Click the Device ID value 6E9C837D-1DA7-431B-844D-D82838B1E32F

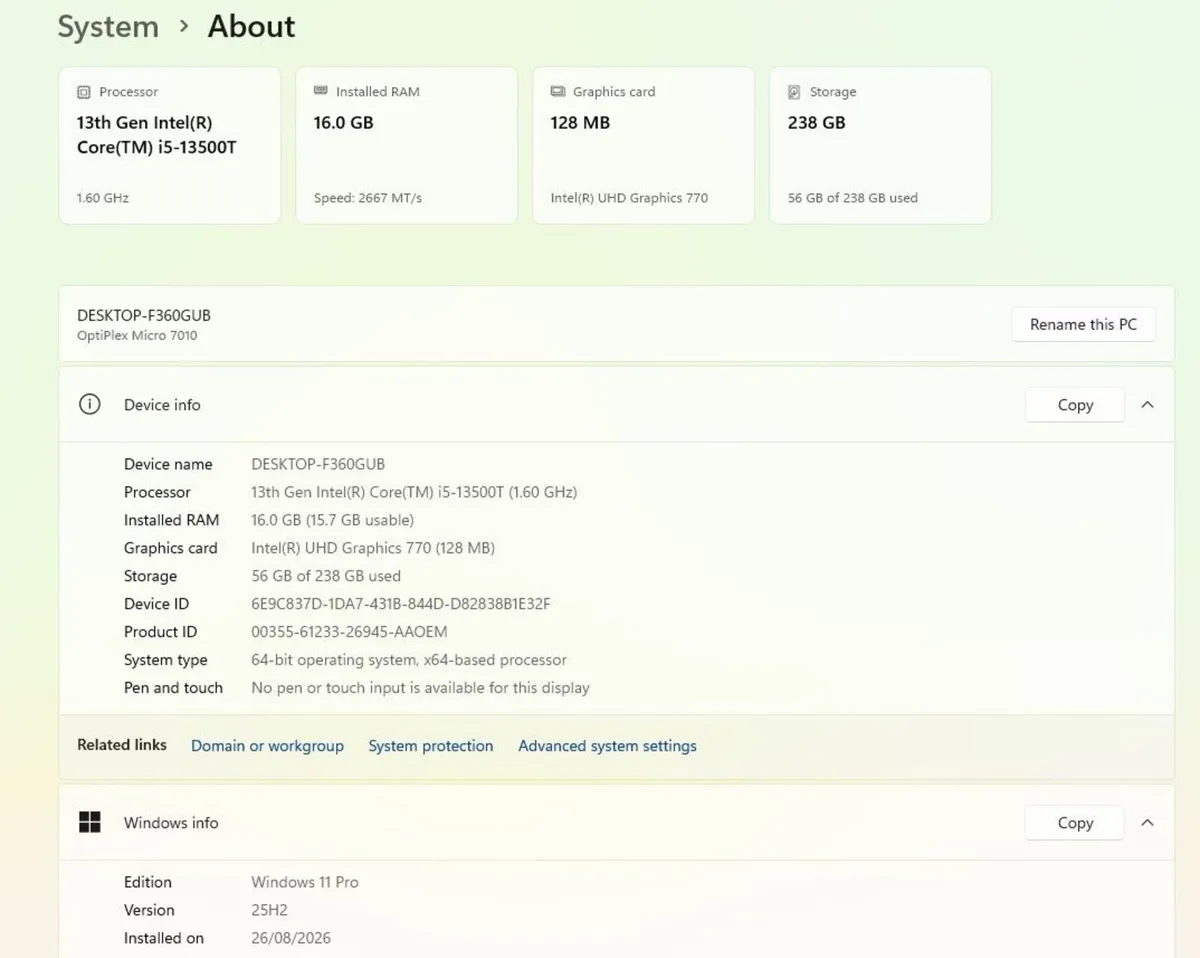pos(401,604)
